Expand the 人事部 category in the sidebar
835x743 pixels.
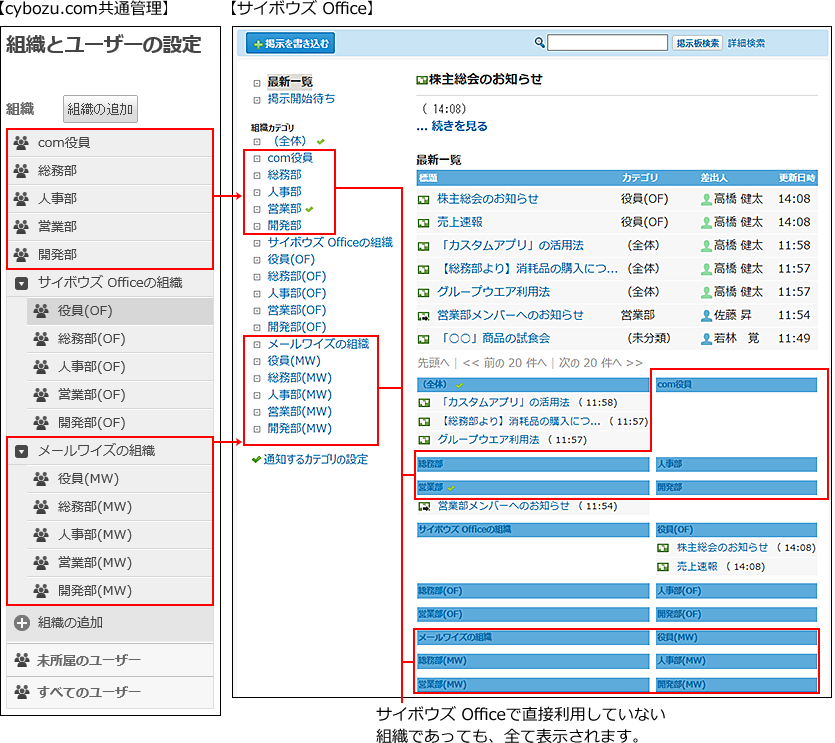[x=257, y=192]
